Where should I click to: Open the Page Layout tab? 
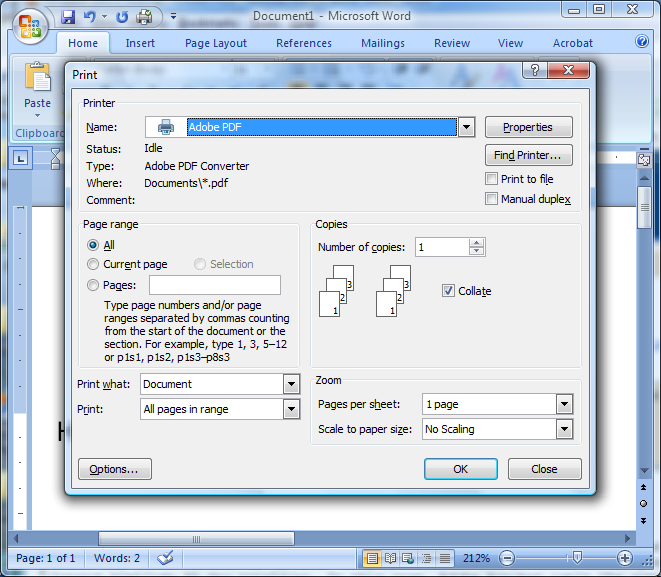tap(216, 43)
